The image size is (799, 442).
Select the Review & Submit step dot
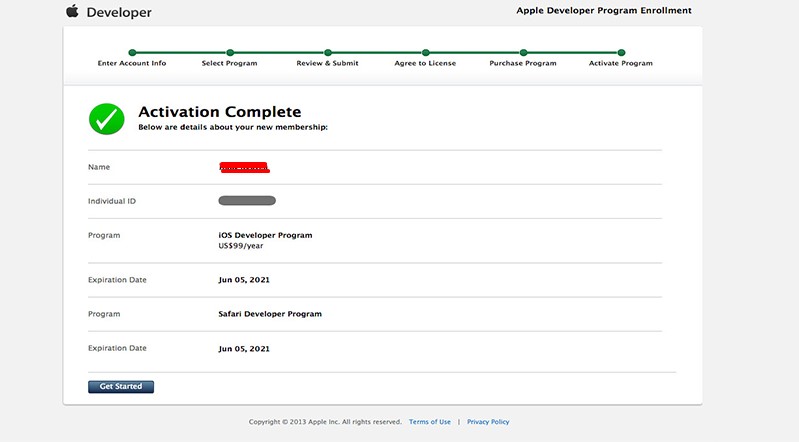[x=328, y=53]
